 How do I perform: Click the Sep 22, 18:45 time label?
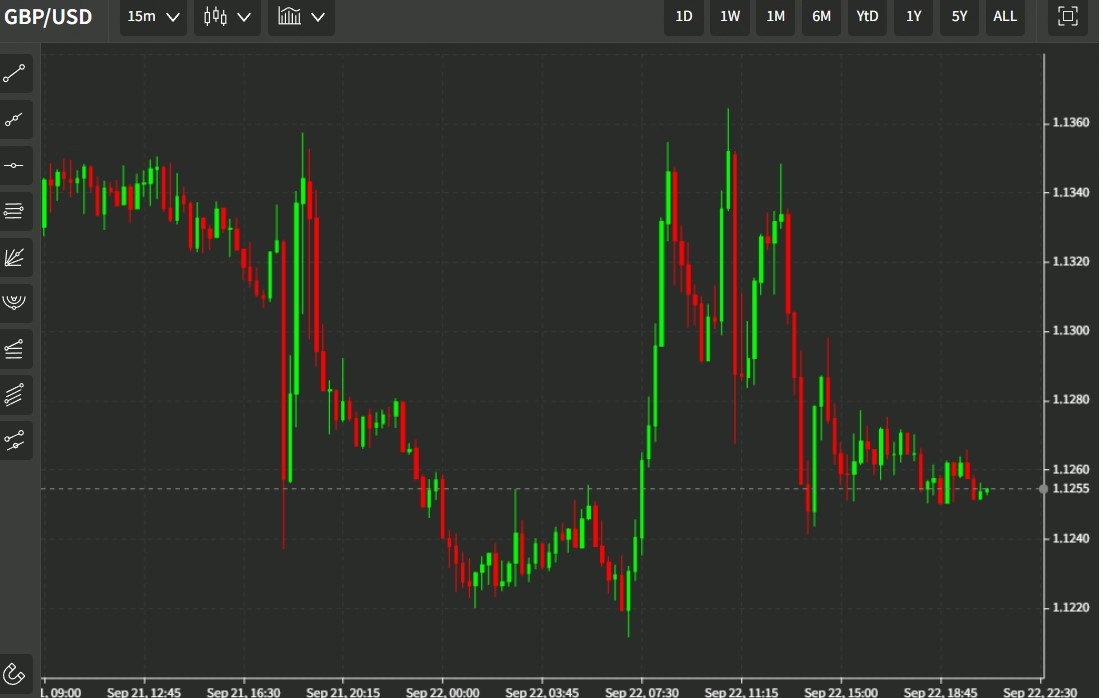tap(941, 692)
